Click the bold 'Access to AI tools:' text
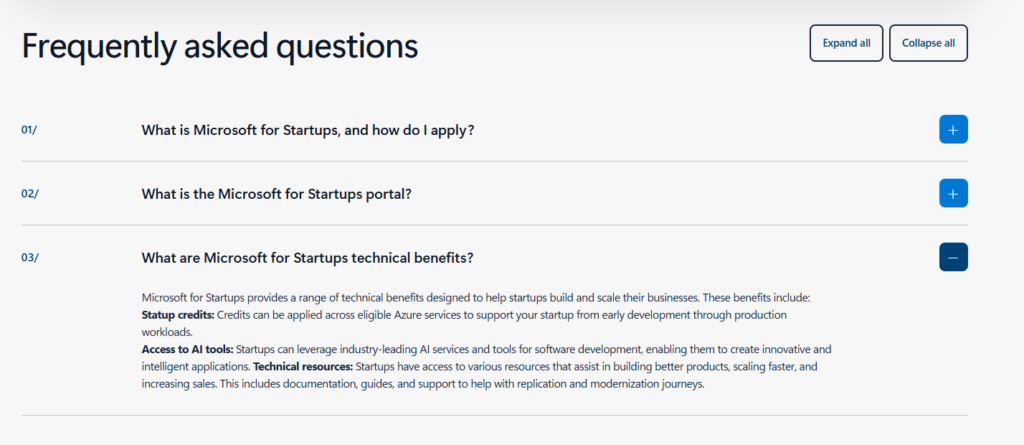 (187, 350)
